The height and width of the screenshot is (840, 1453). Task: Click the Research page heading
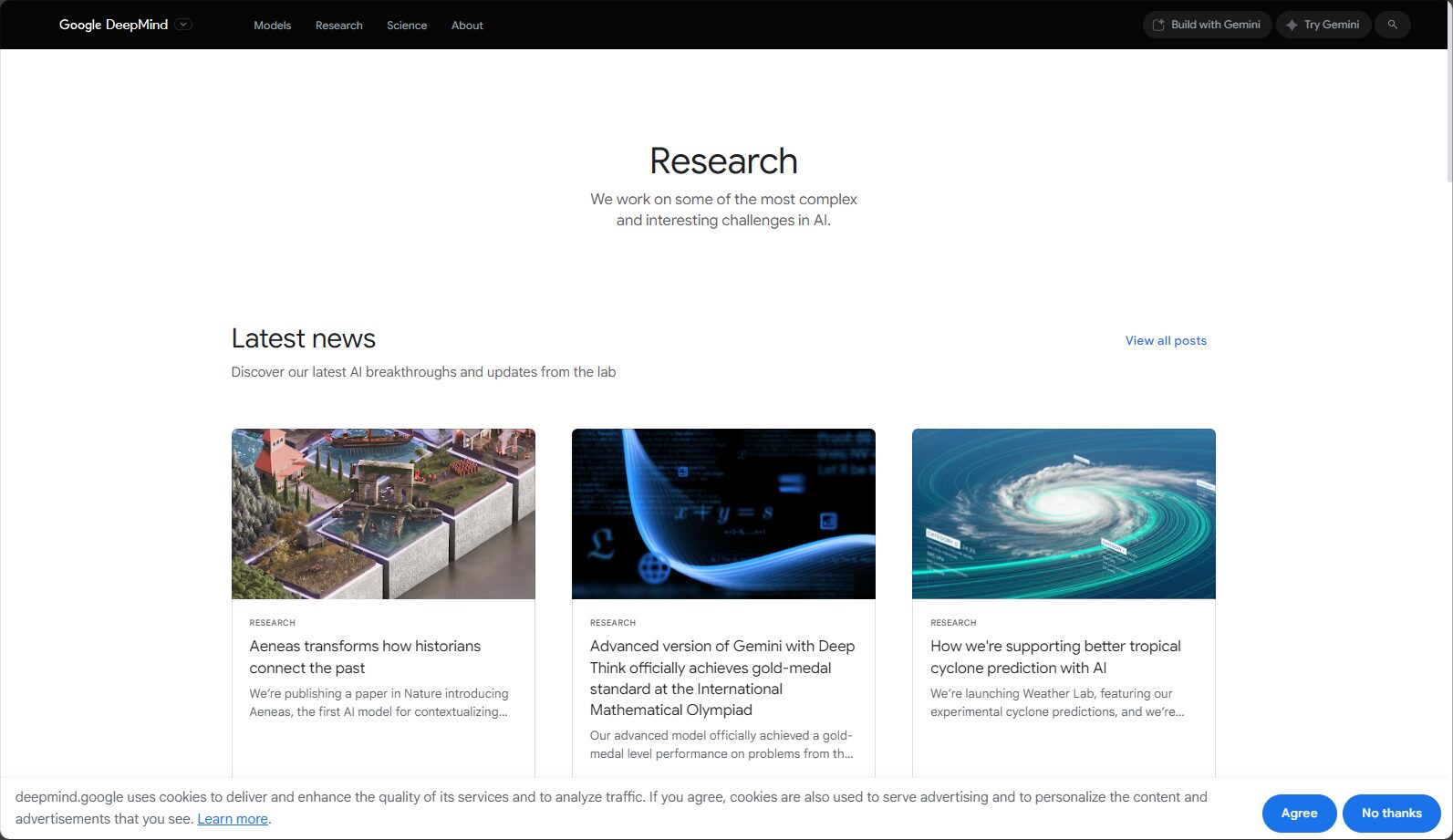723,161
